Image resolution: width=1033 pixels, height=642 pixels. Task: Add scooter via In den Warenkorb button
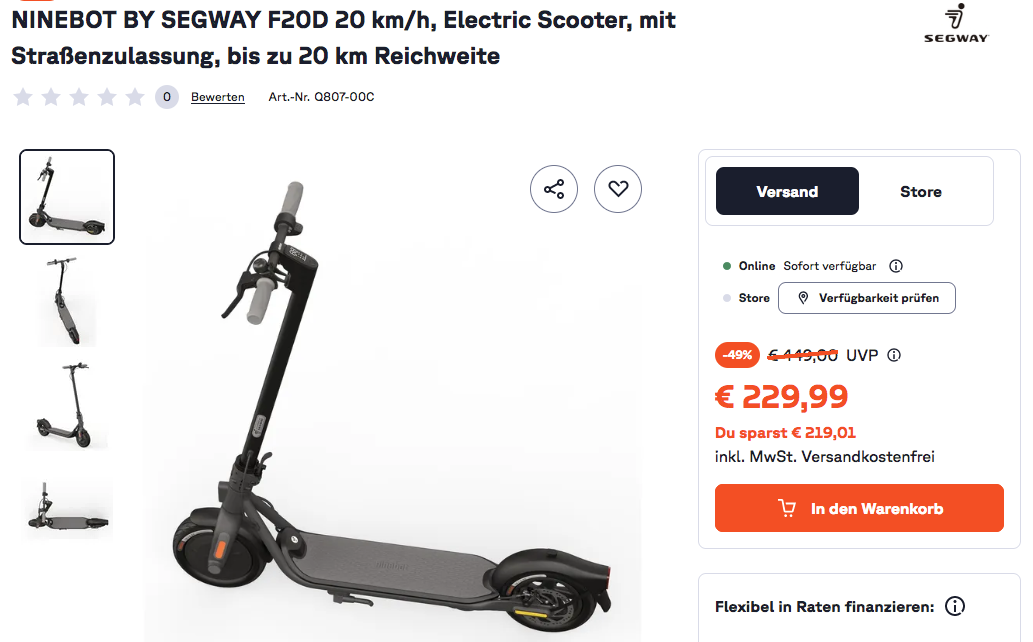click(859, 508)
